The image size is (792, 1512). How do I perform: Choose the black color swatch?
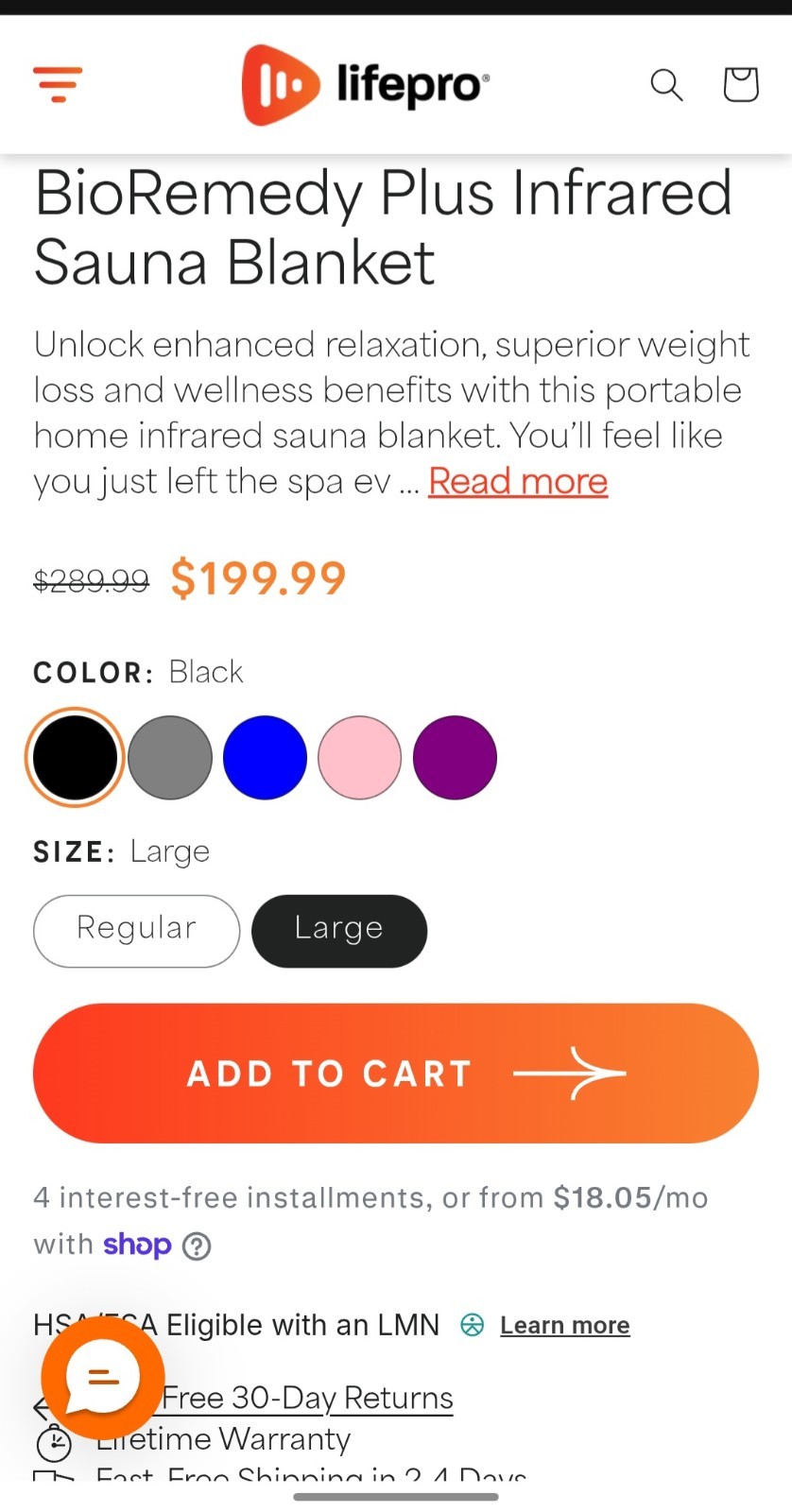click(76, 757)
